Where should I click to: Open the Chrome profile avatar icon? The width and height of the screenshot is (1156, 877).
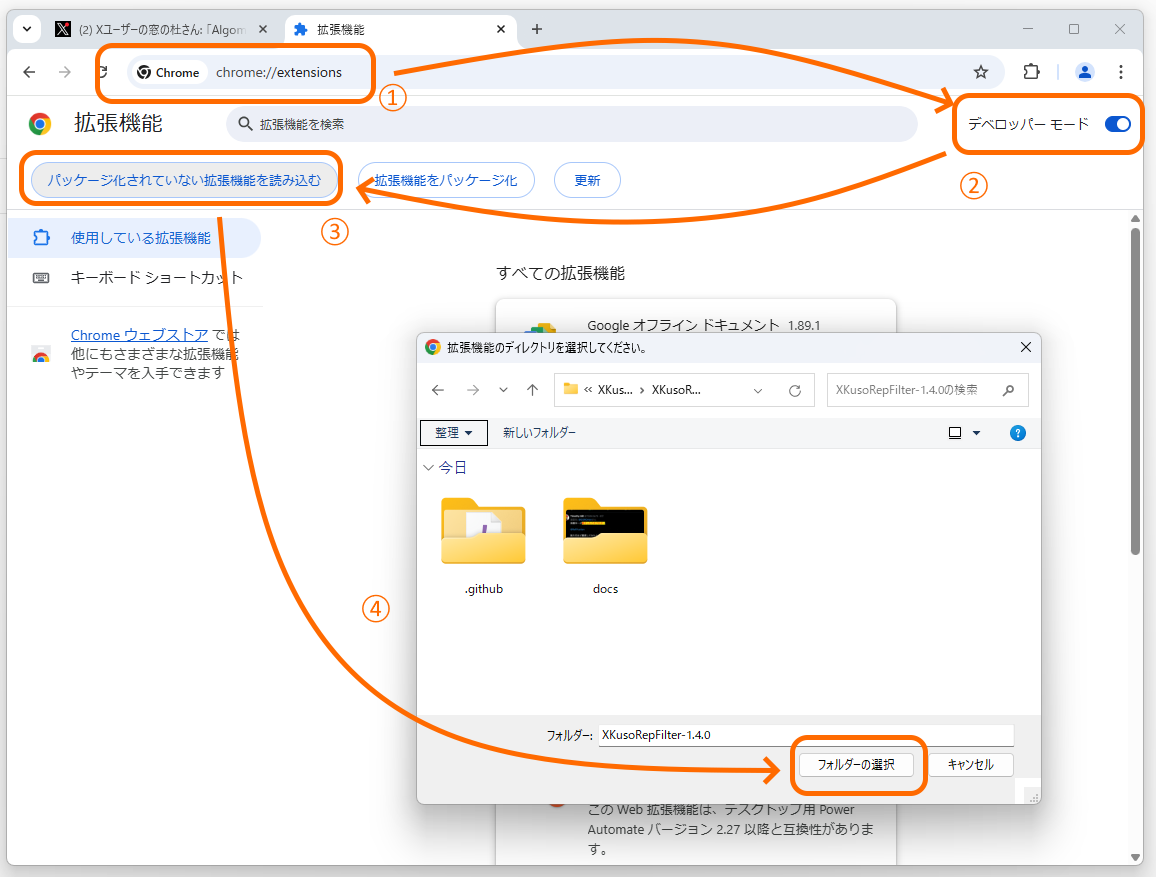coord(1084,72)
